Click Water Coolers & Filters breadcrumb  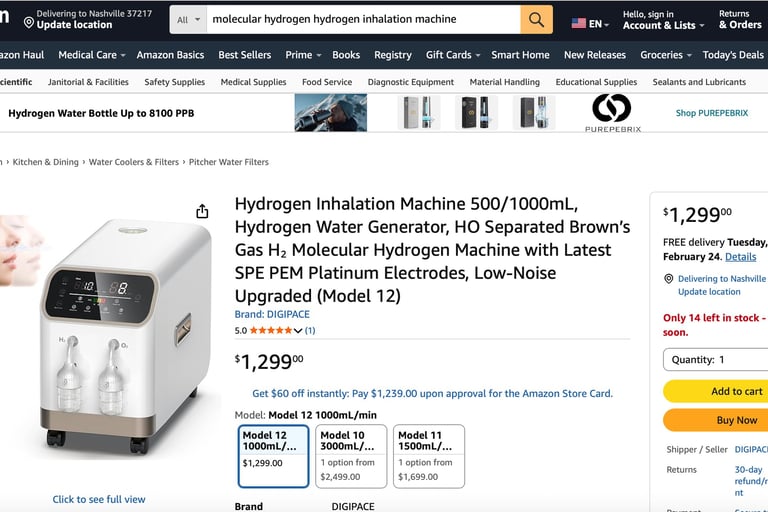134,162
